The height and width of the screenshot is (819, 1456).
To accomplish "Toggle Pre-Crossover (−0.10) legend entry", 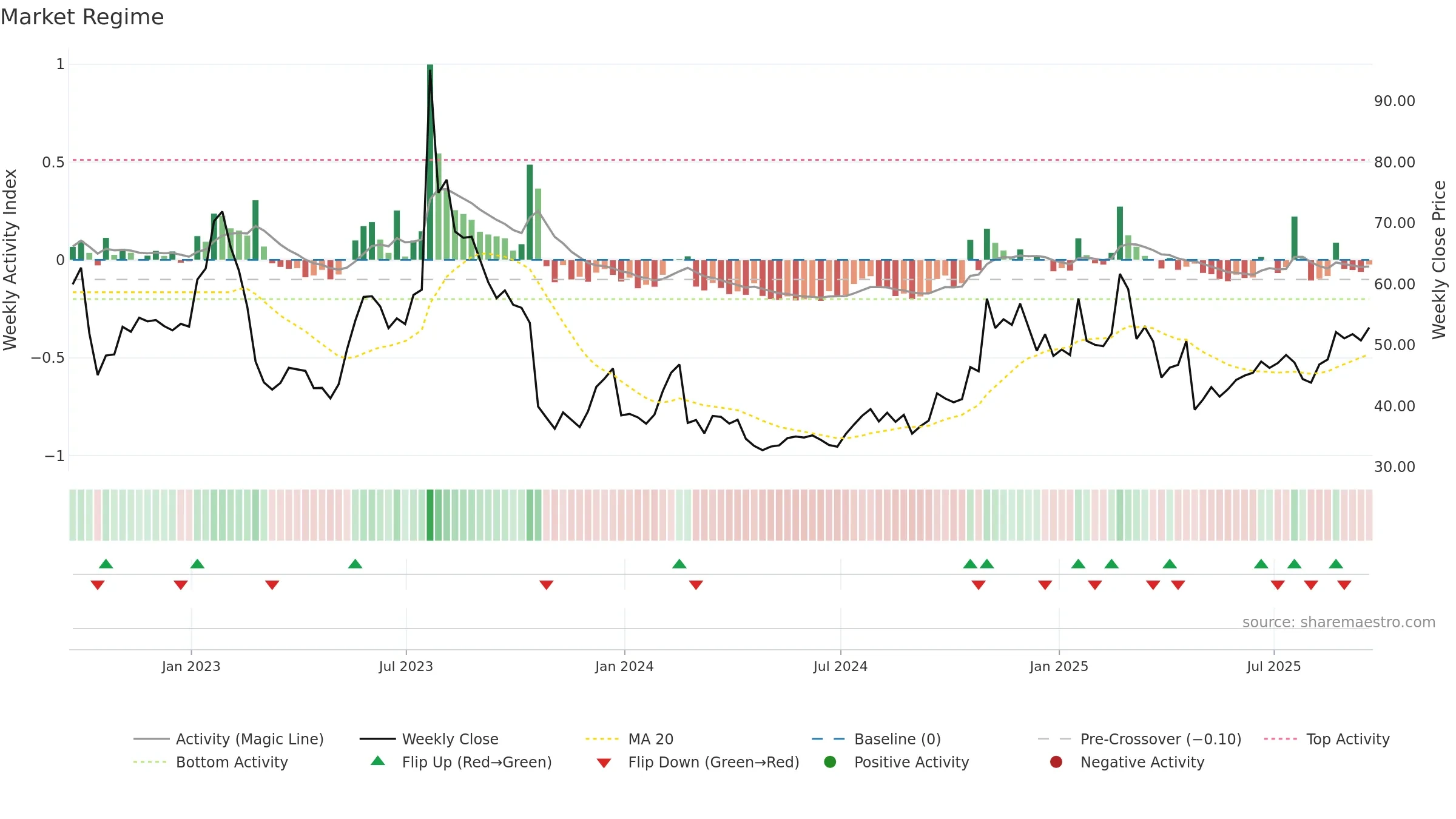I will (x=1140, y=739).
